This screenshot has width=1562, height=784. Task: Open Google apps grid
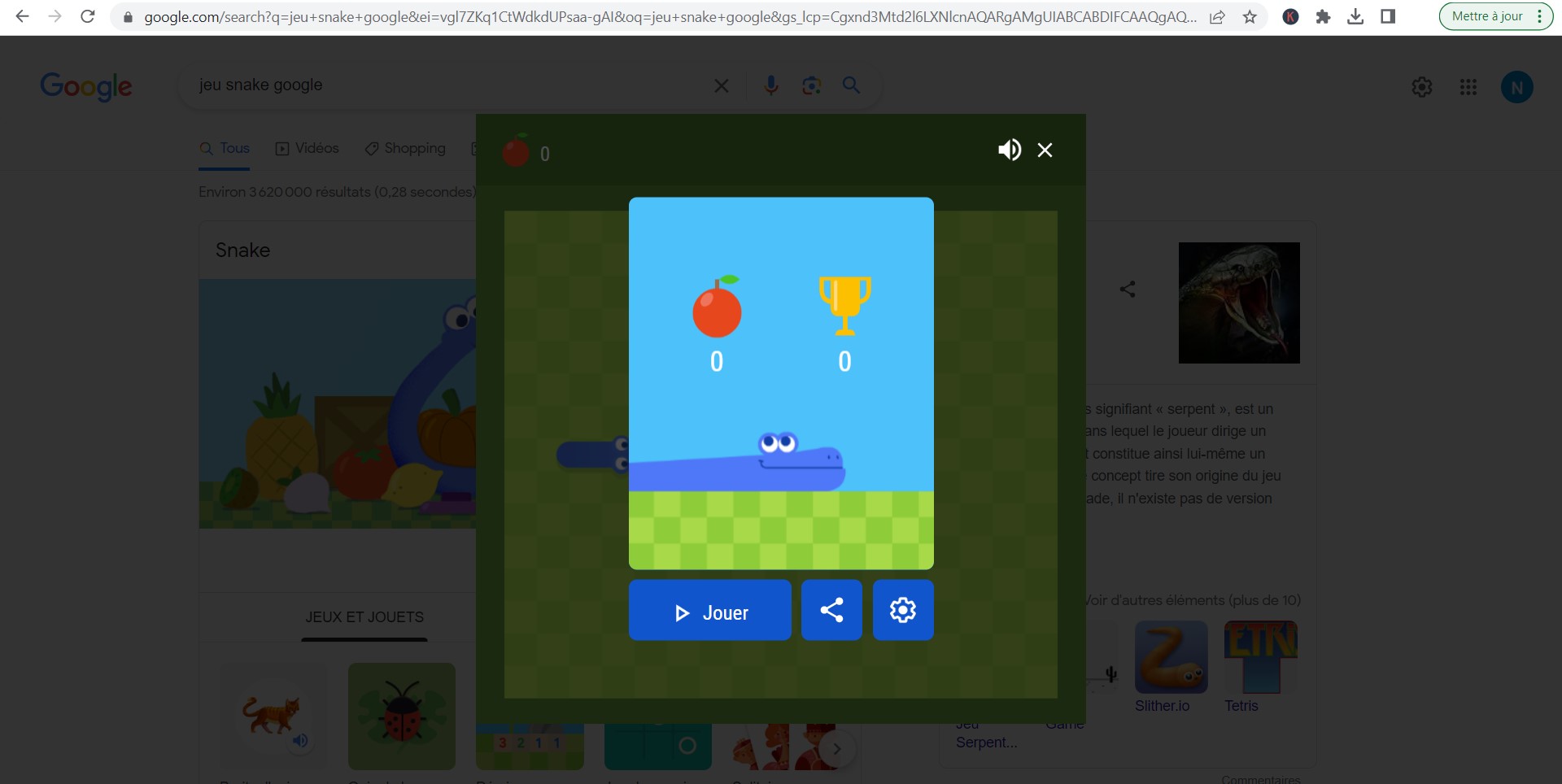pyautogui.click(x=1468, y=87)
